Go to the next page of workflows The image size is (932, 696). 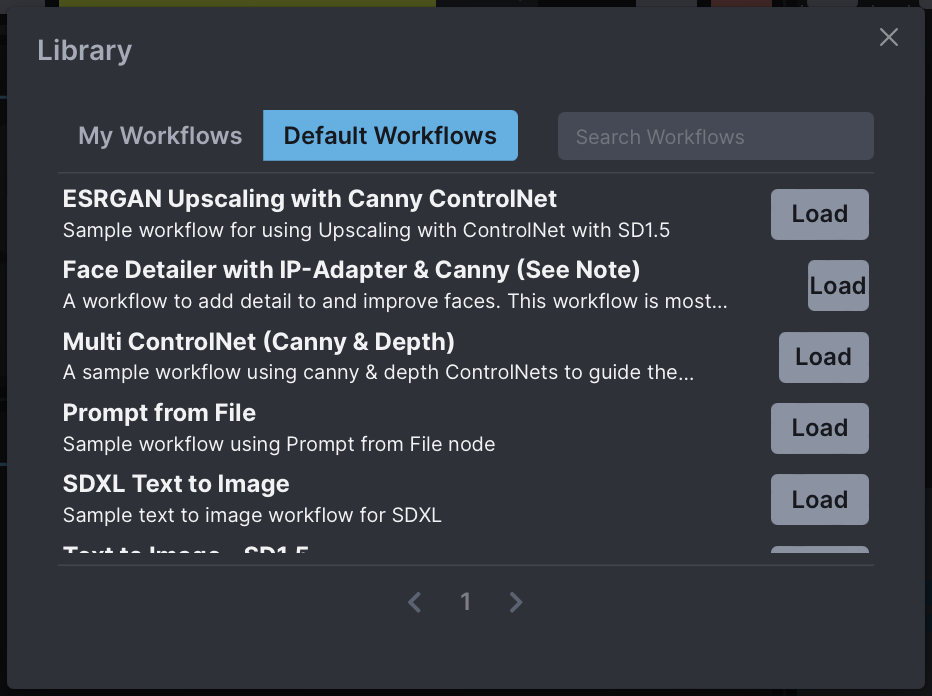tap(516, 601)
